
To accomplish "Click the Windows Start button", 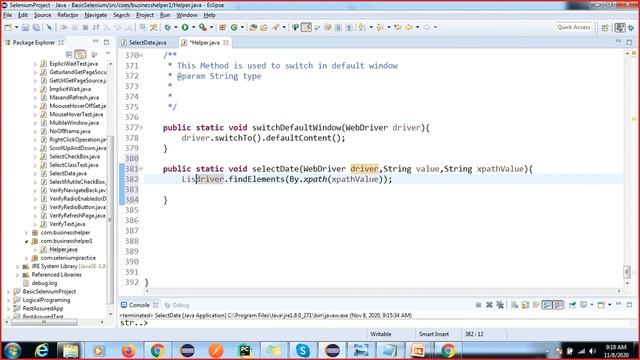I will (x=12, y=351).
